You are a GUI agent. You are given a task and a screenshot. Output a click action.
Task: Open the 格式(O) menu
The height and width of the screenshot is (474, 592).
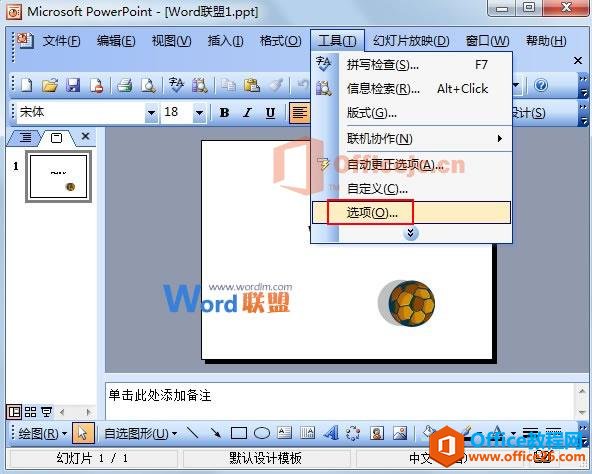pyautogui.click(x=280, y=40)
